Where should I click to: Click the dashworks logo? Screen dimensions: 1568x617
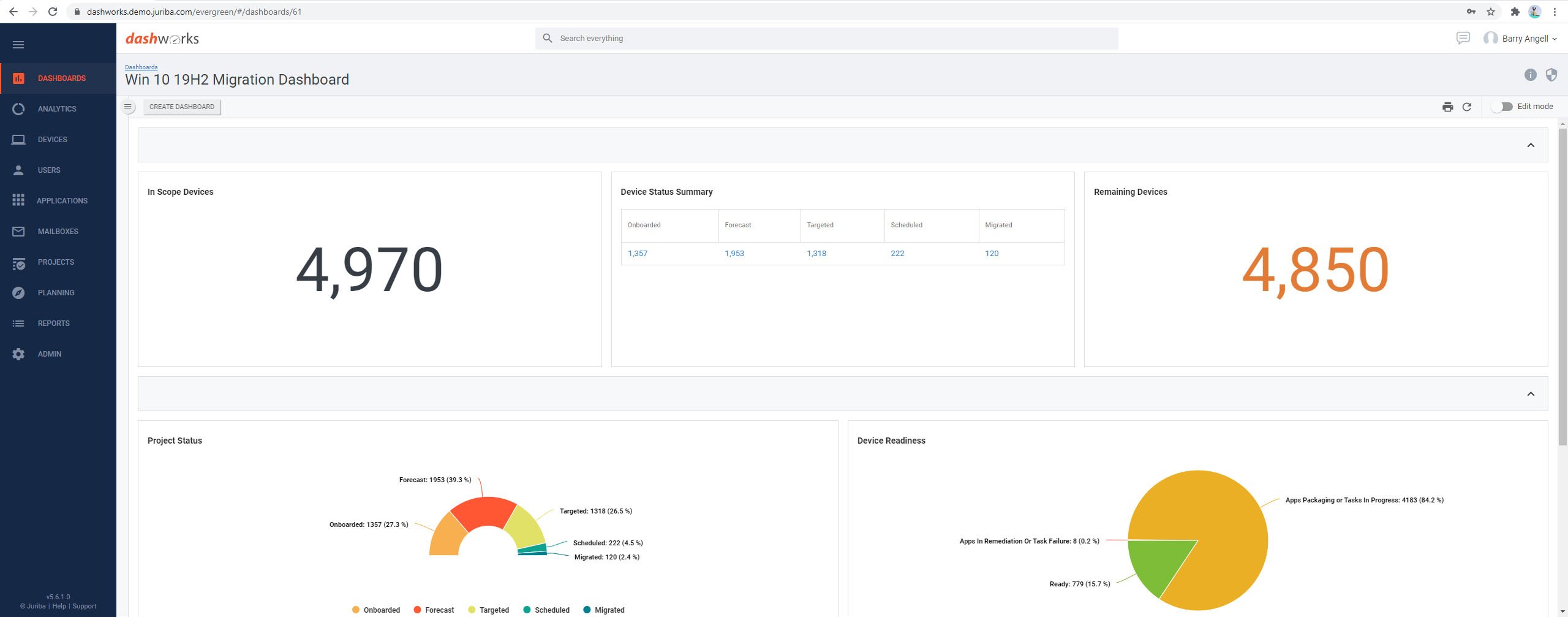coord(162,39)
